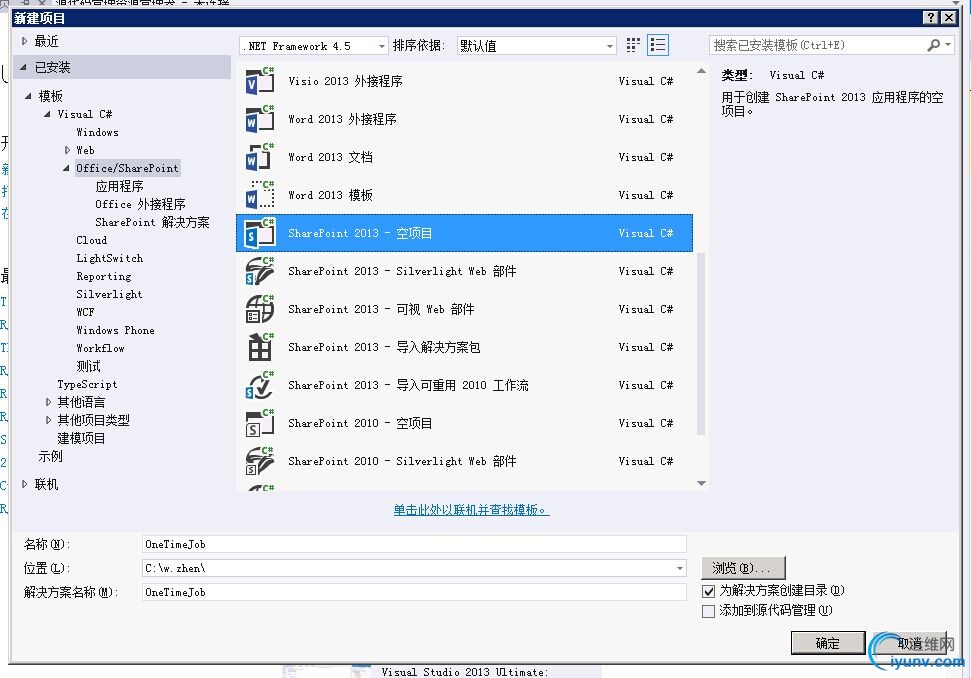Open the search options dropdown arrow
Screen dimensions: 971x678
click(x=947, y=45)
